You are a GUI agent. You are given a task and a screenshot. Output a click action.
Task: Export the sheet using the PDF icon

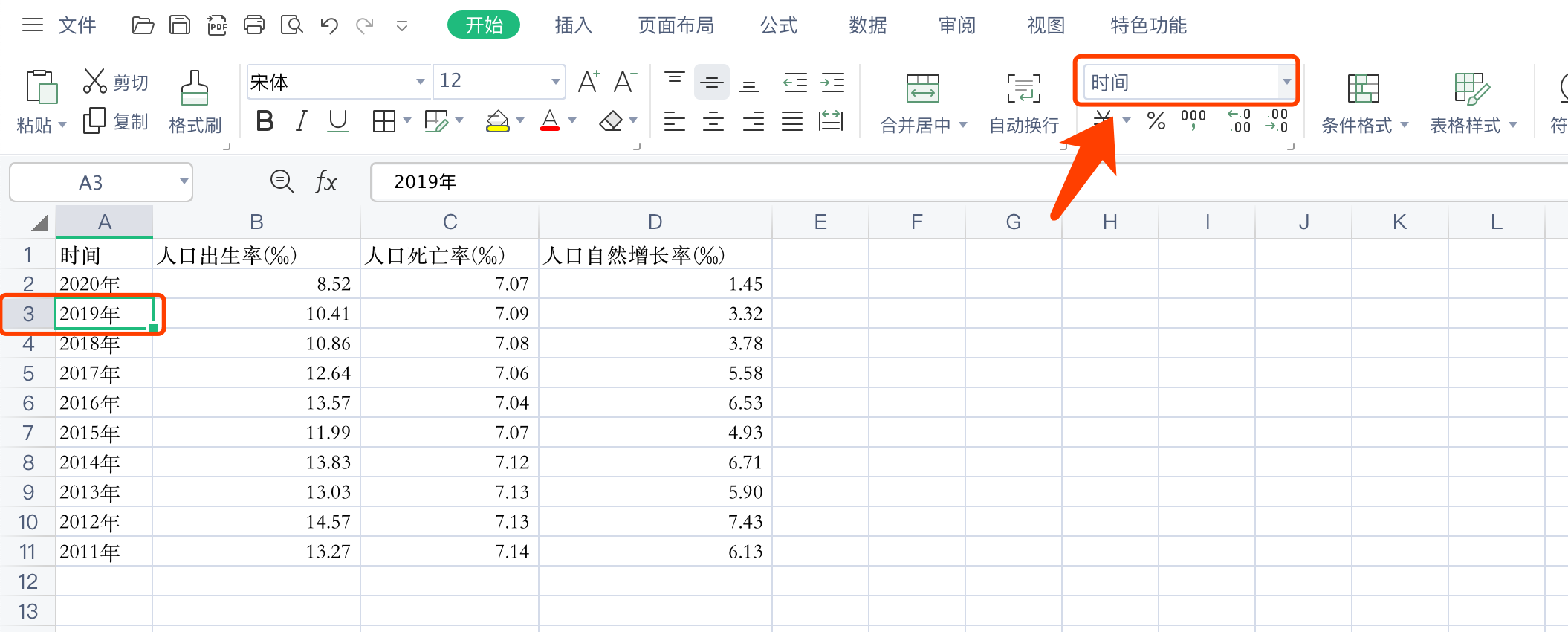[217, 26]
